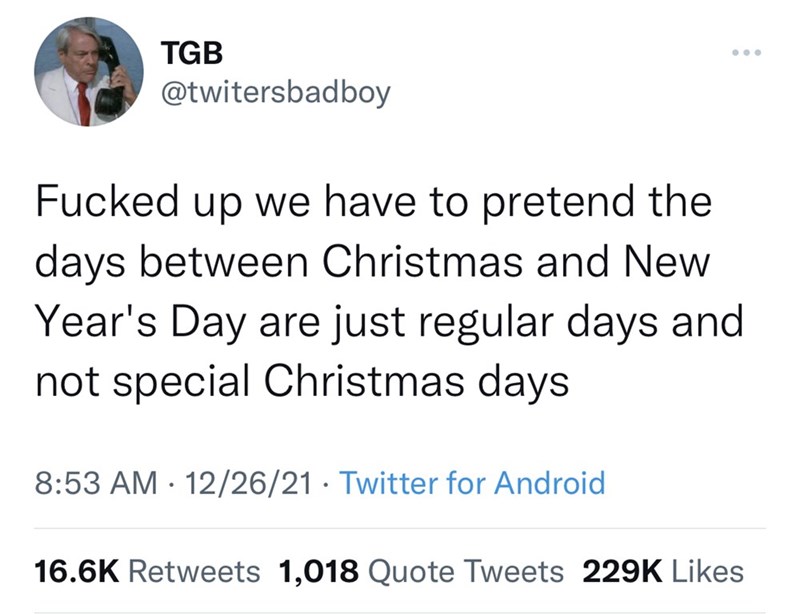The image size is (800, 614).
Task: Click the Retweets label
Action: pos(195,571)
